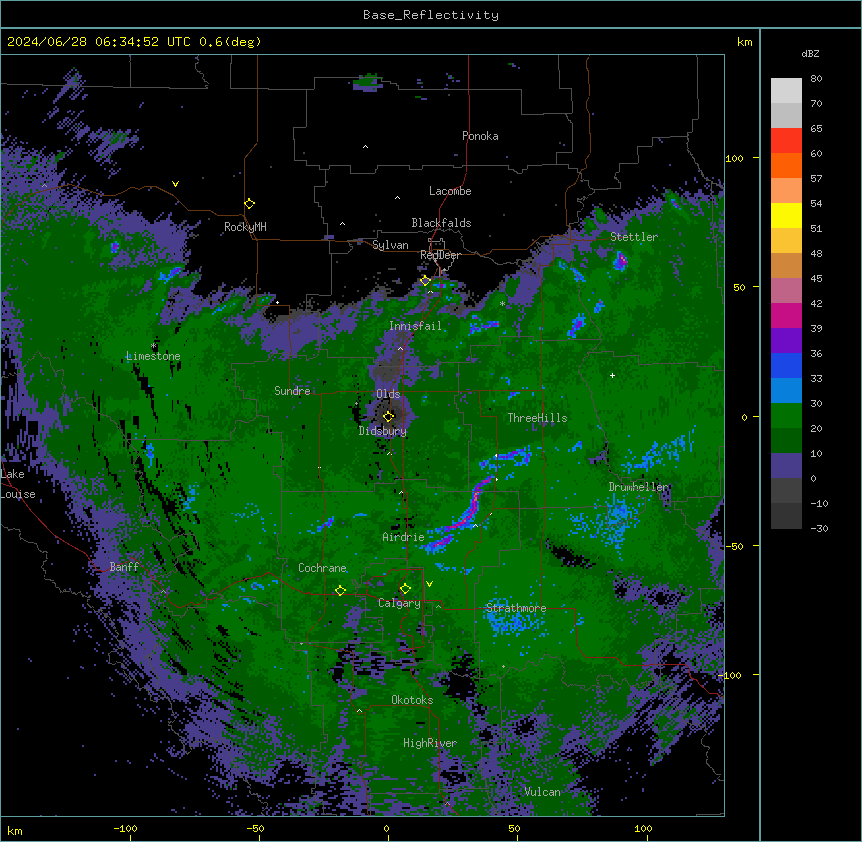Click the RockyMH label
This screenshot has height=842, width=862.
point(245,227)
